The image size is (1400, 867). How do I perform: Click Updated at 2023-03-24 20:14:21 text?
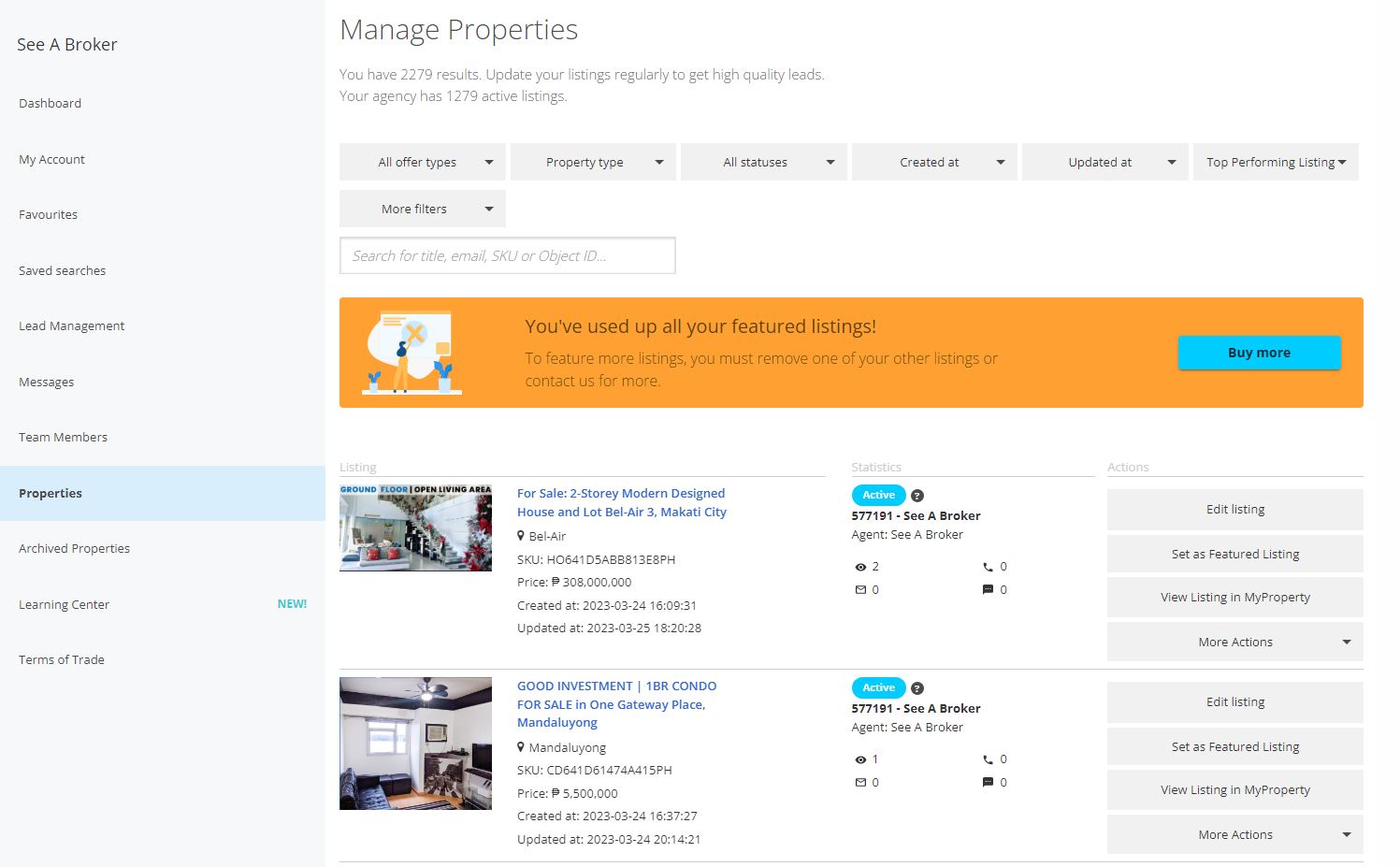610,840
